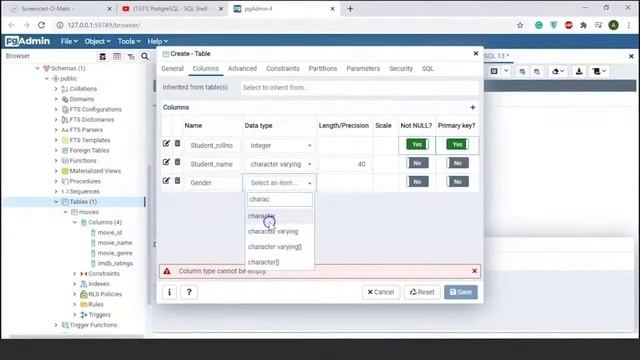Choose 'character' from the type list

click(x=280, y=216)
